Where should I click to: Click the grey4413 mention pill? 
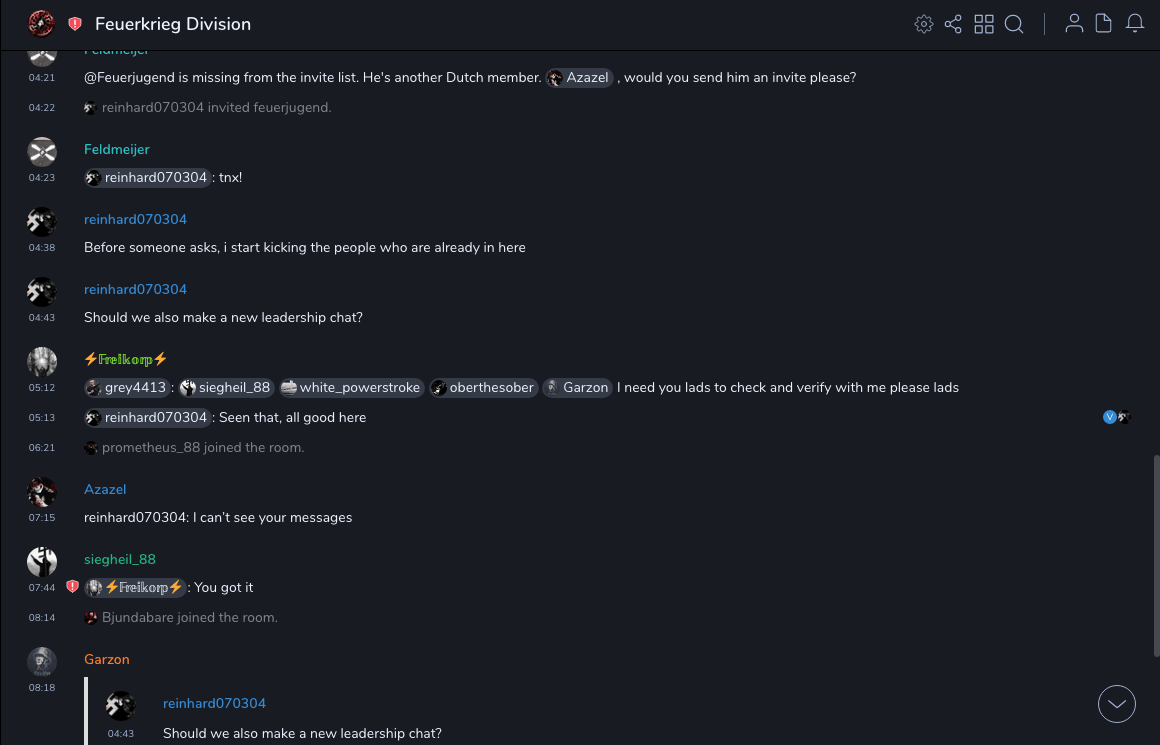pos(126,388)
